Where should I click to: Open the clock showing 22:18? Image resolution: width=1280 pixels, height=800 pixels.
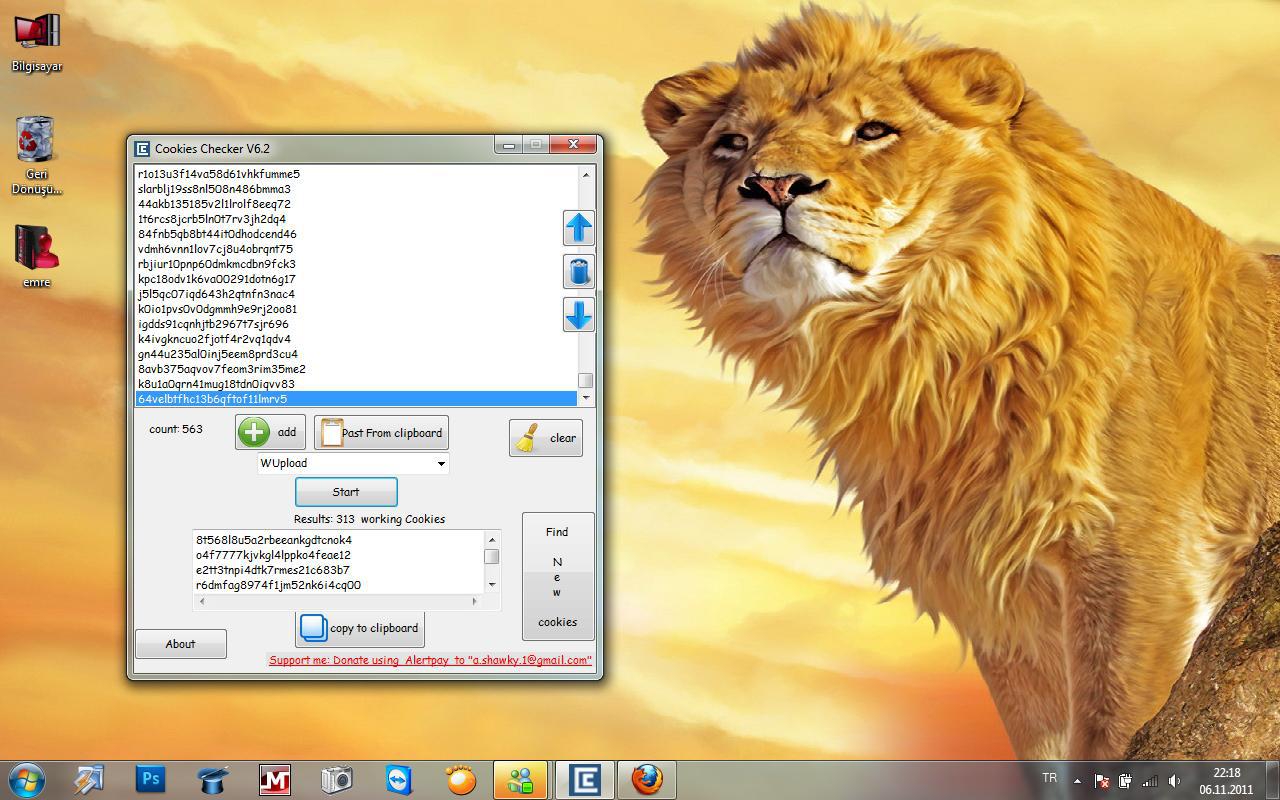tap(1227, 780)
